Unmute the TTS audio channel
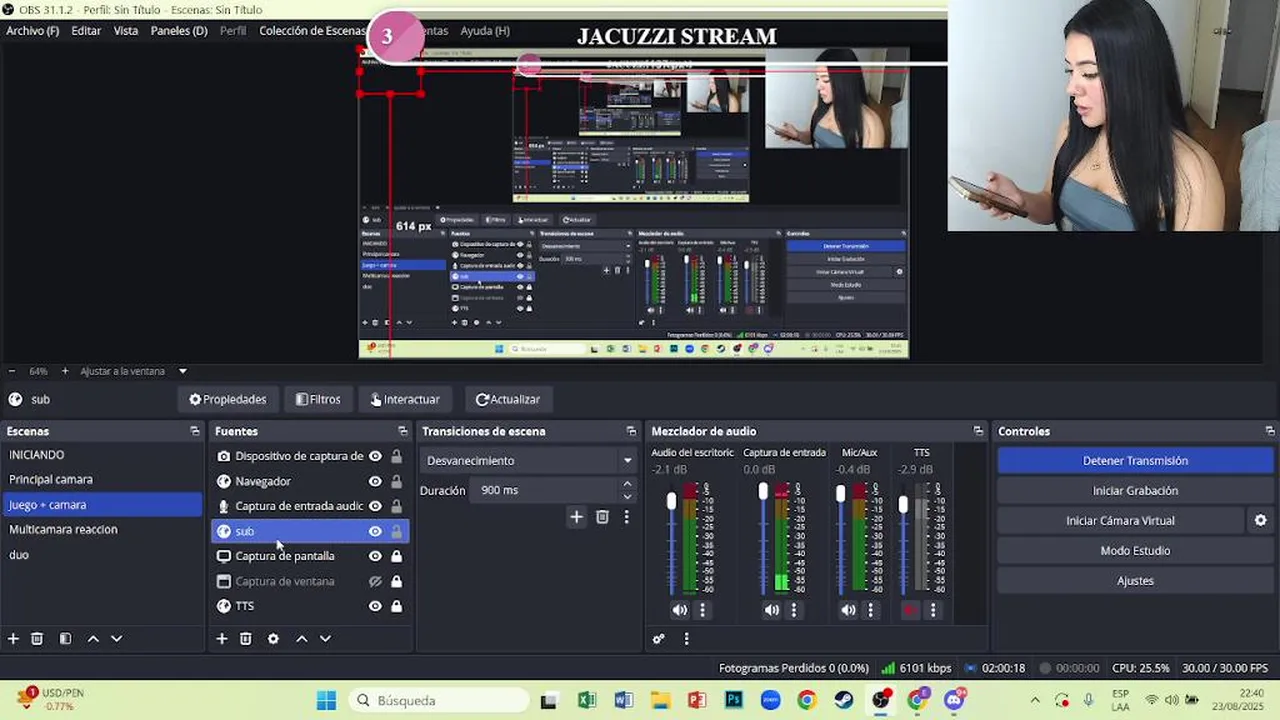This screenshot has width=1280, height=720. point(910,610)
